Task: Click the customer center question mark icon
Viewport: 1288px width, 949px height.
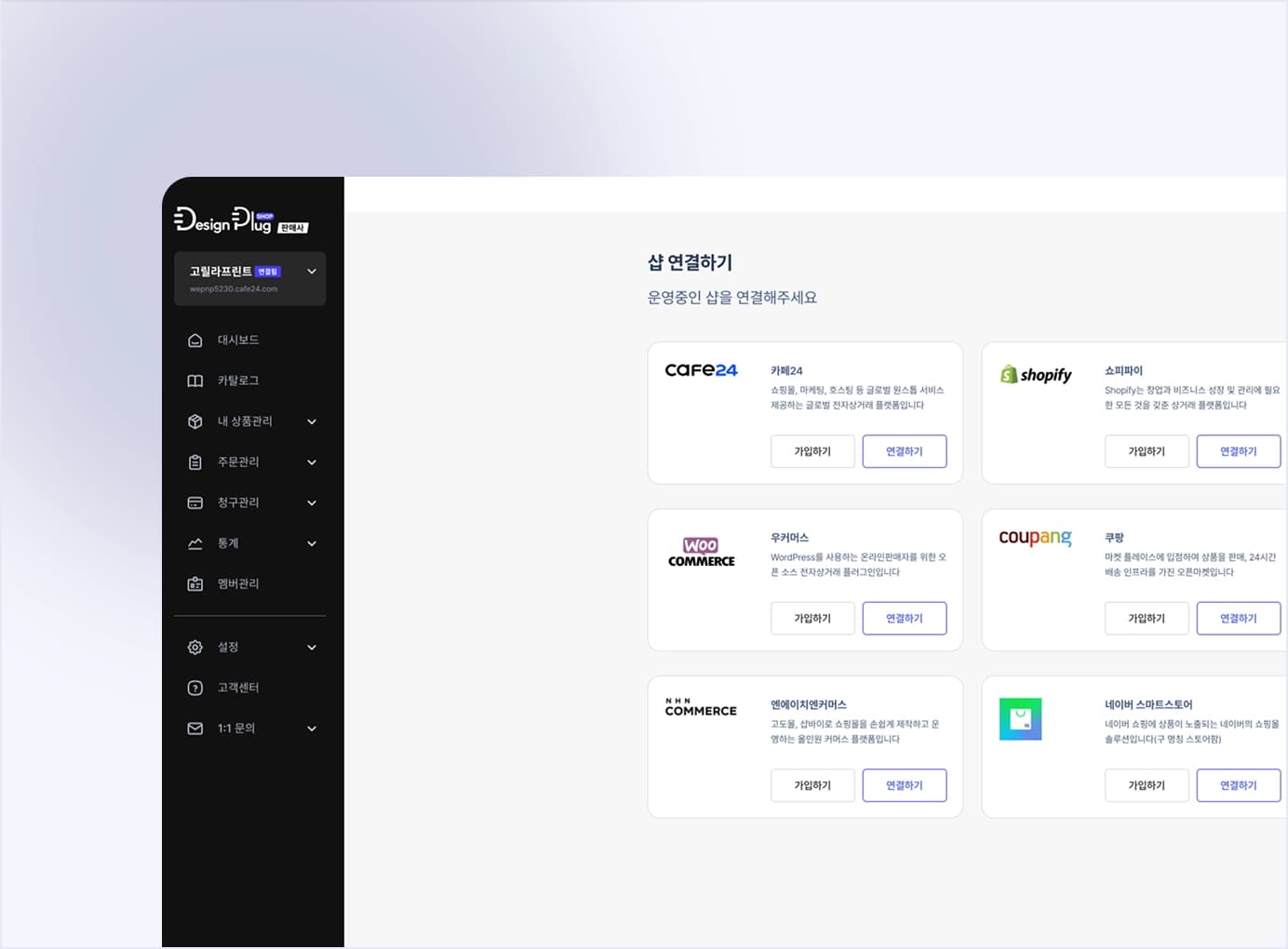Action: pos(195,688)
